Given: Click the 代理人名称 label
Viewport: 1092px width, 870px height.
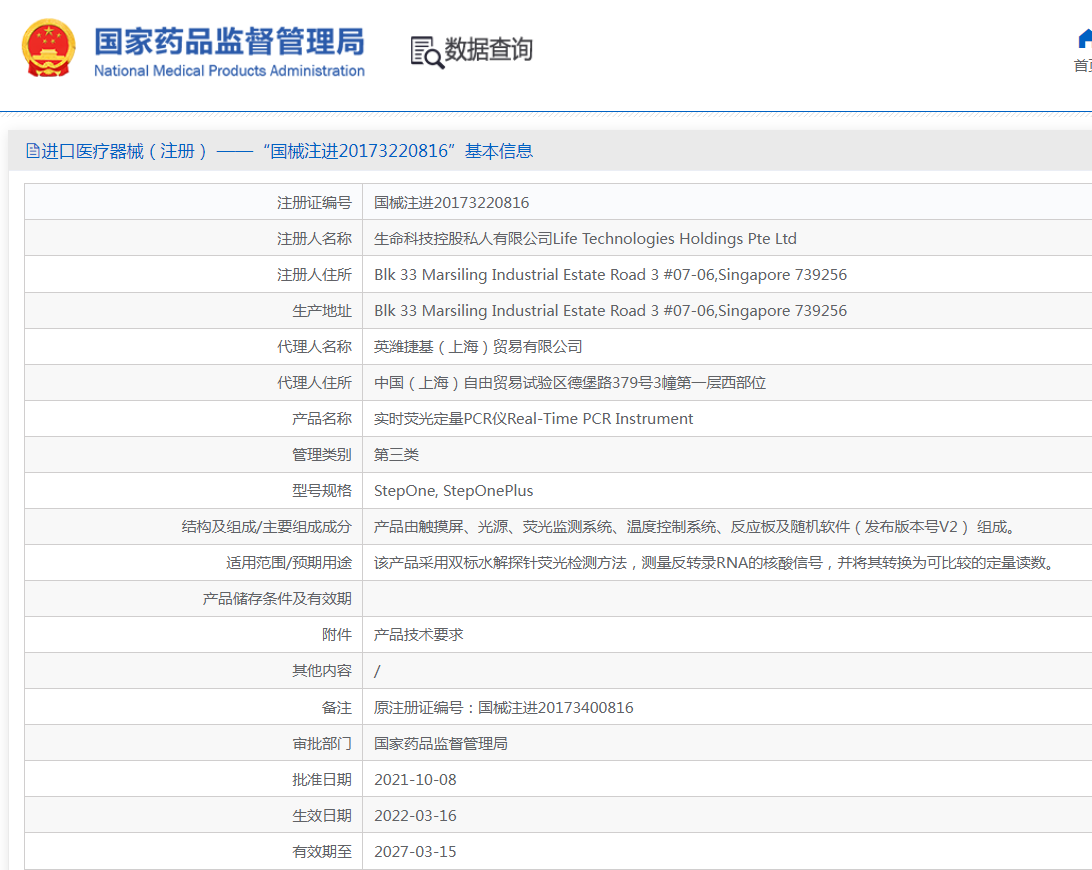Looking at the screenshot, I should point(314,347).
